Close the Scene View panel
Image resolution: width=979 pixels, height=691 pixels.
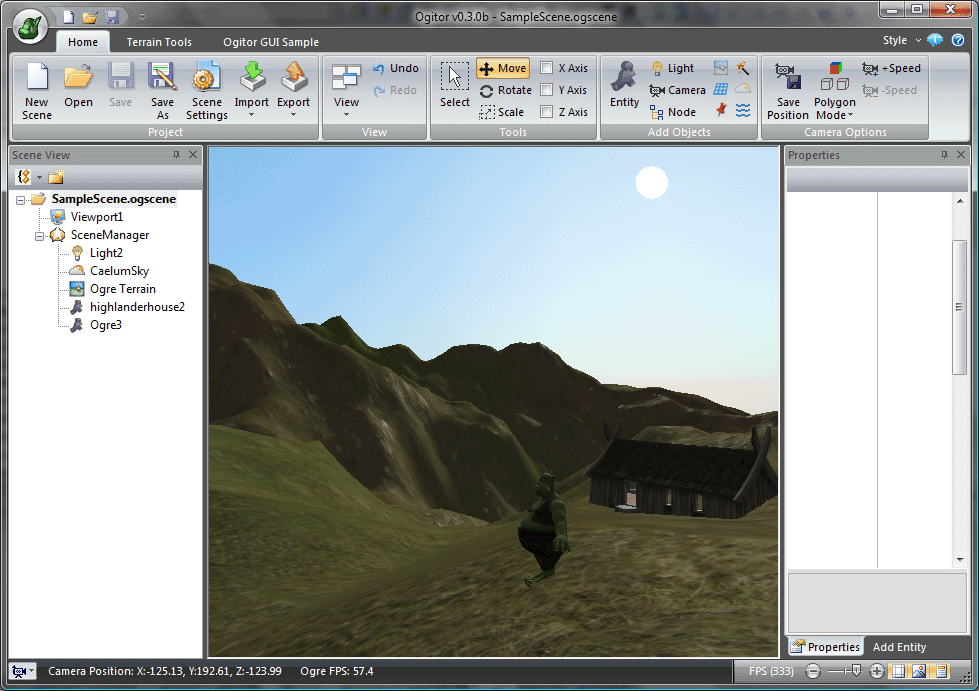point(193,155)
